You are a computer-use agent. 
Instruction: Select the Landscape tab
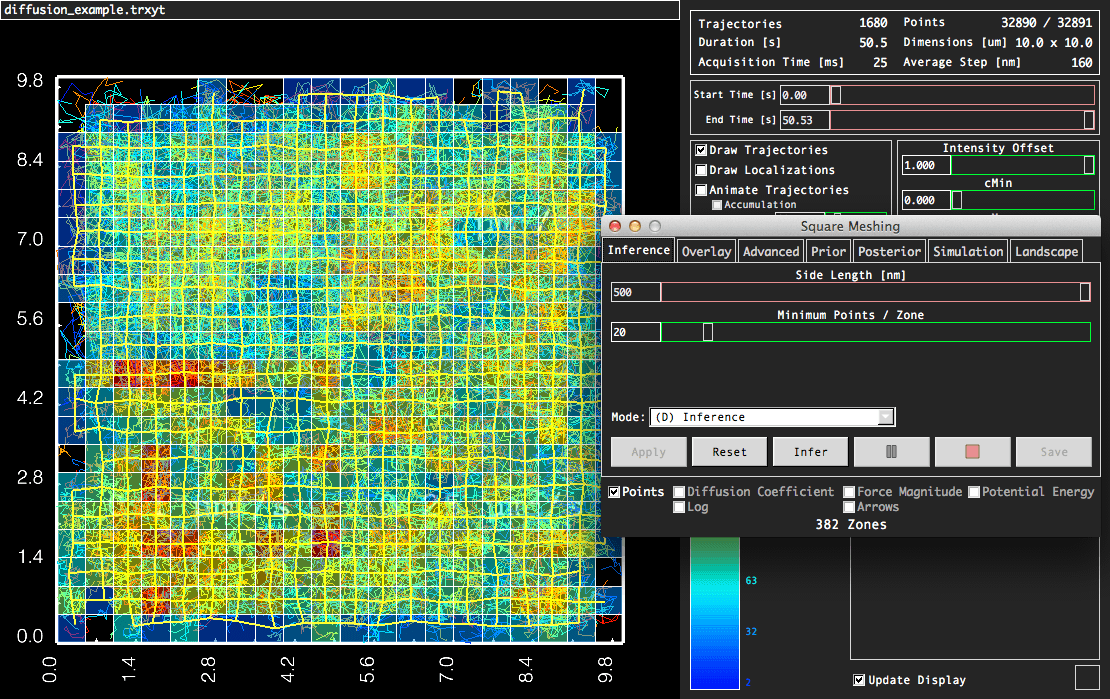coord(1046,251)
